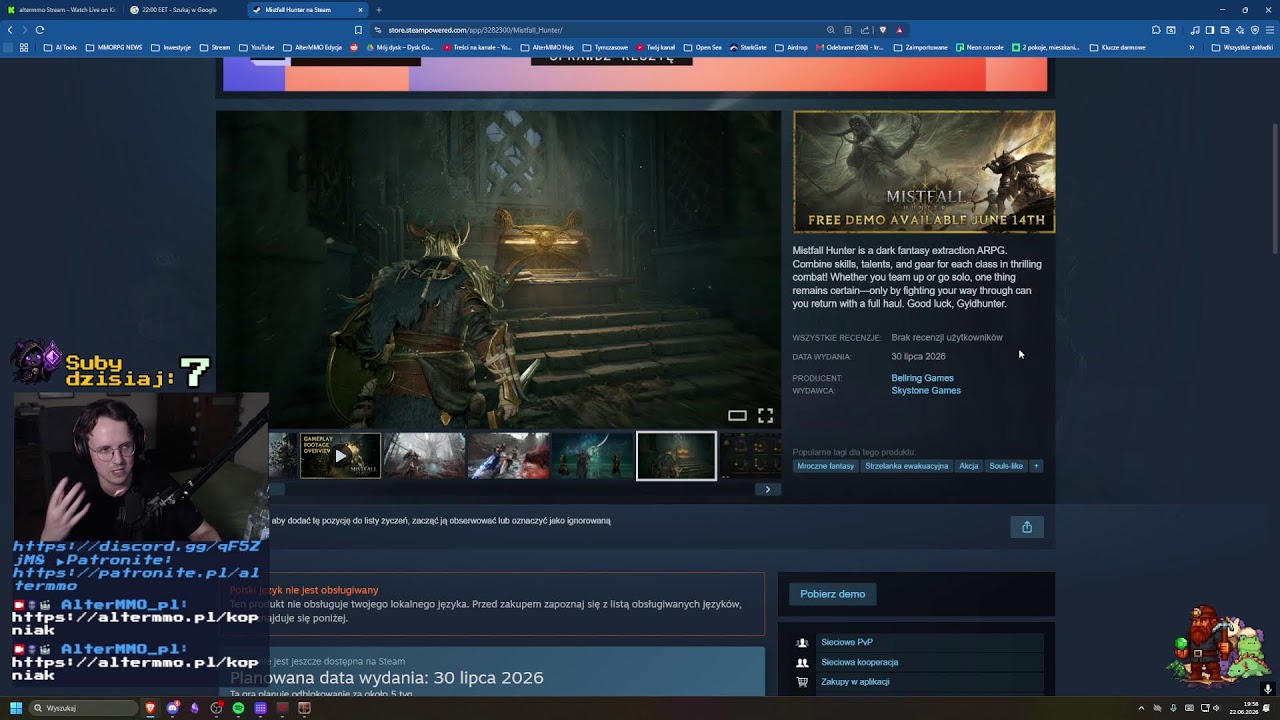Open Spotify from the taskbar
This screenshot has width=1280, height=720.
(x=238, y=708)
